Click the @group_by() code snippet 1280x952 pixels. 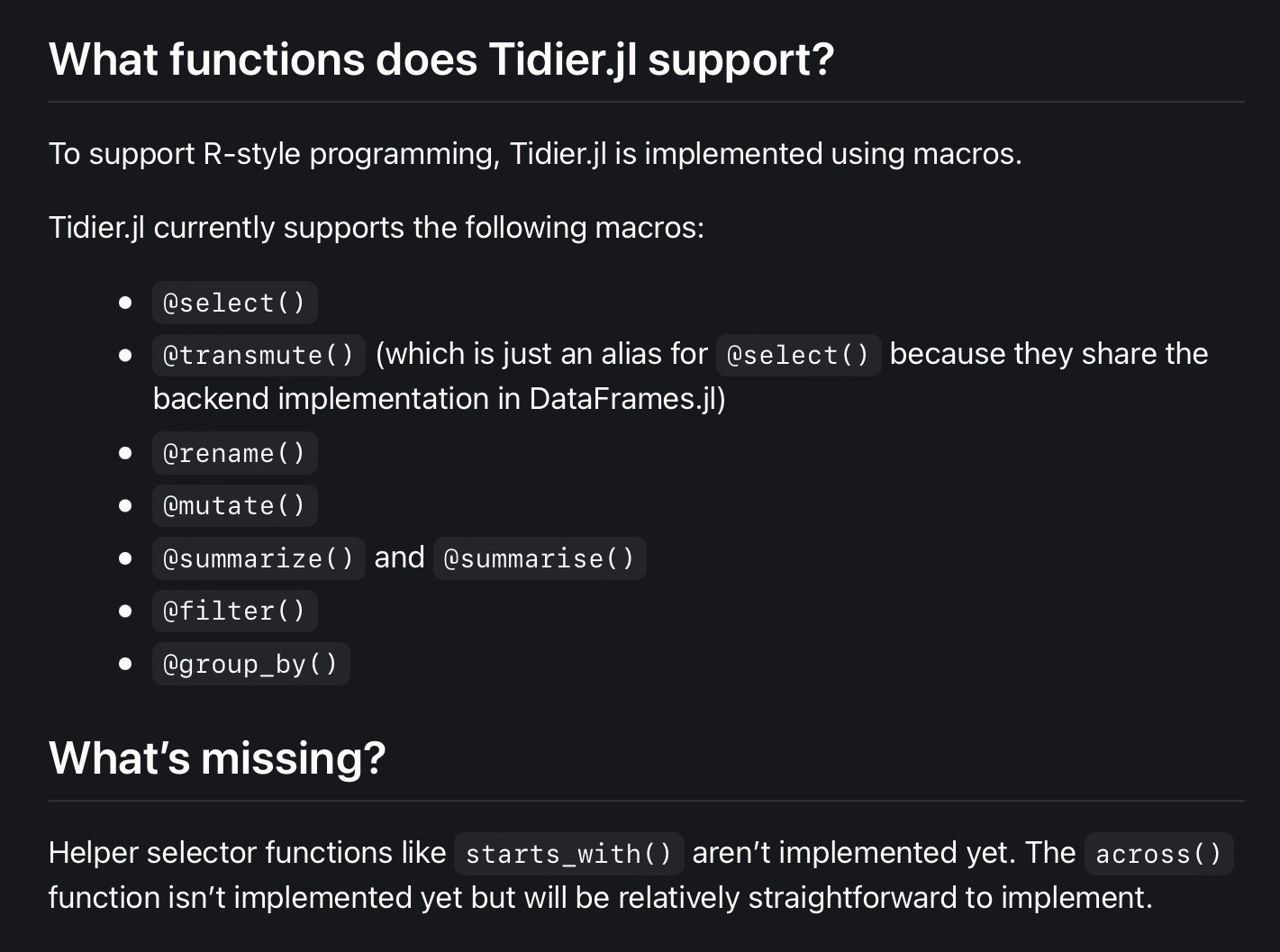(250, 664)
